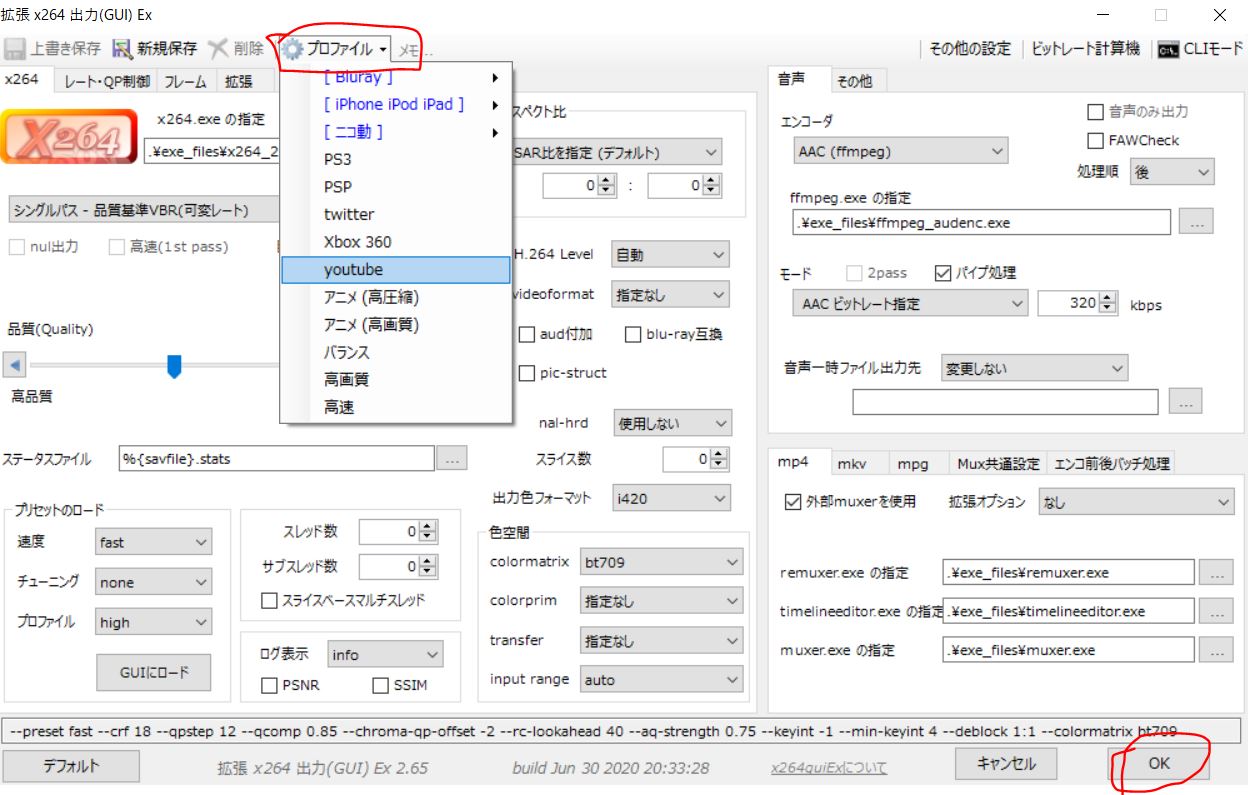Enable the PSNR checkbox
The width and height of the screenshot is (1248, 795).
click(x=269, y=686)
